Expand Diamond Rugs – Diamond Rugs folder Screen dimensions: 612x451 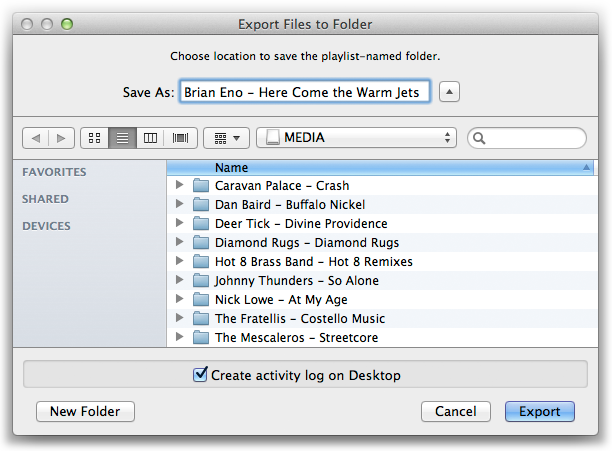click(x=179, y=242)
